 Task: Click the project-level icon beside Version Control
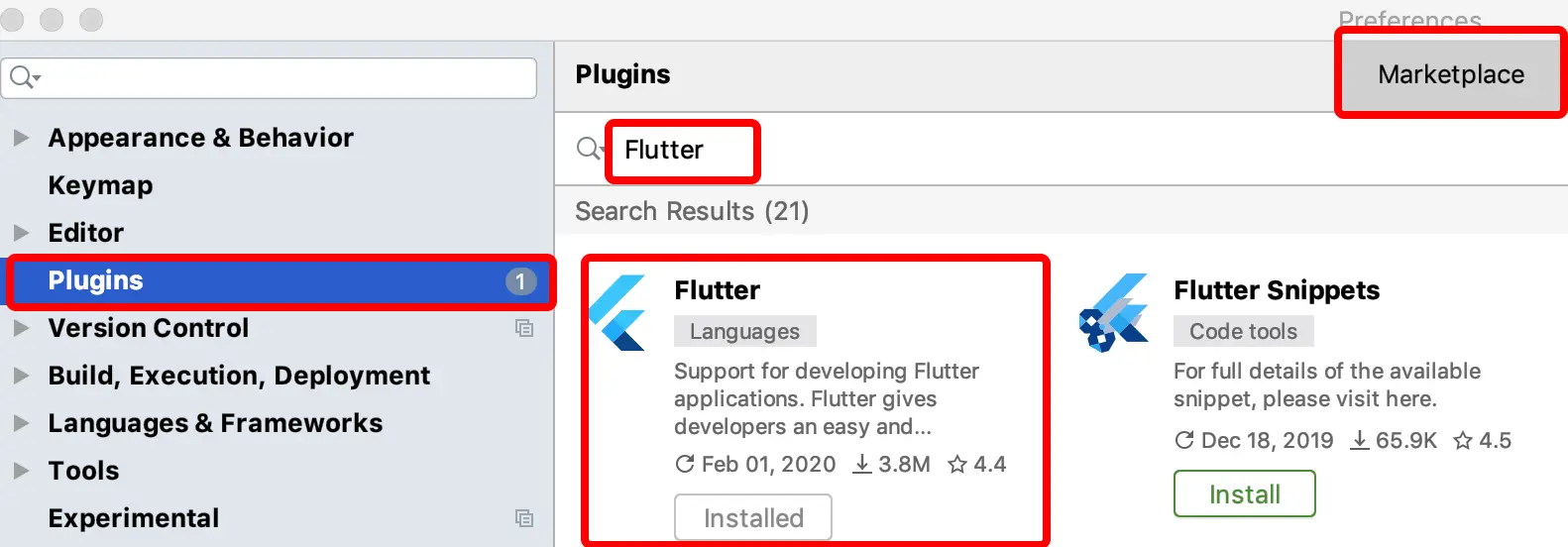pos(524,328)
